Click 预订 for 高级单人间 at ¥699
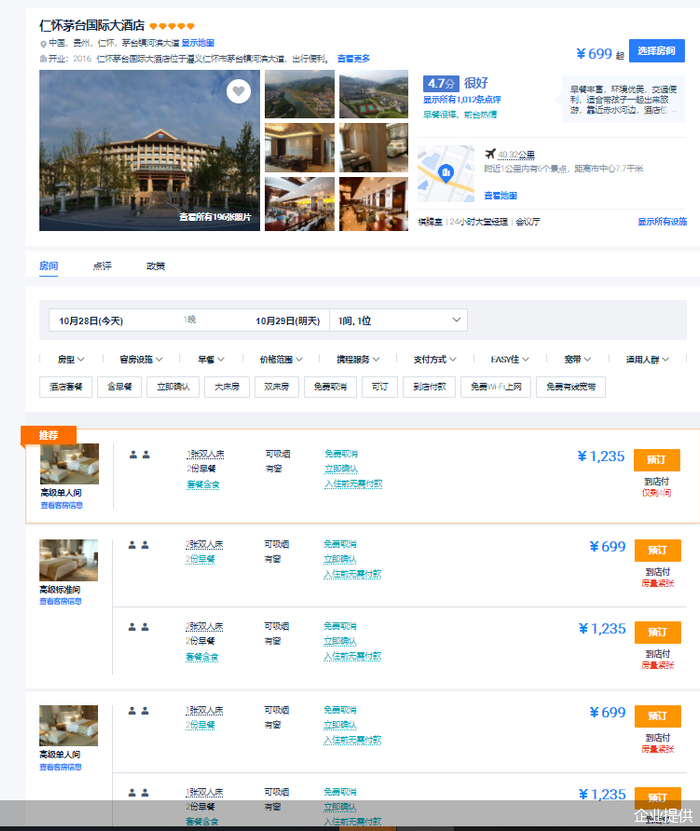The image size is (700, 831). tap(658, 716)
